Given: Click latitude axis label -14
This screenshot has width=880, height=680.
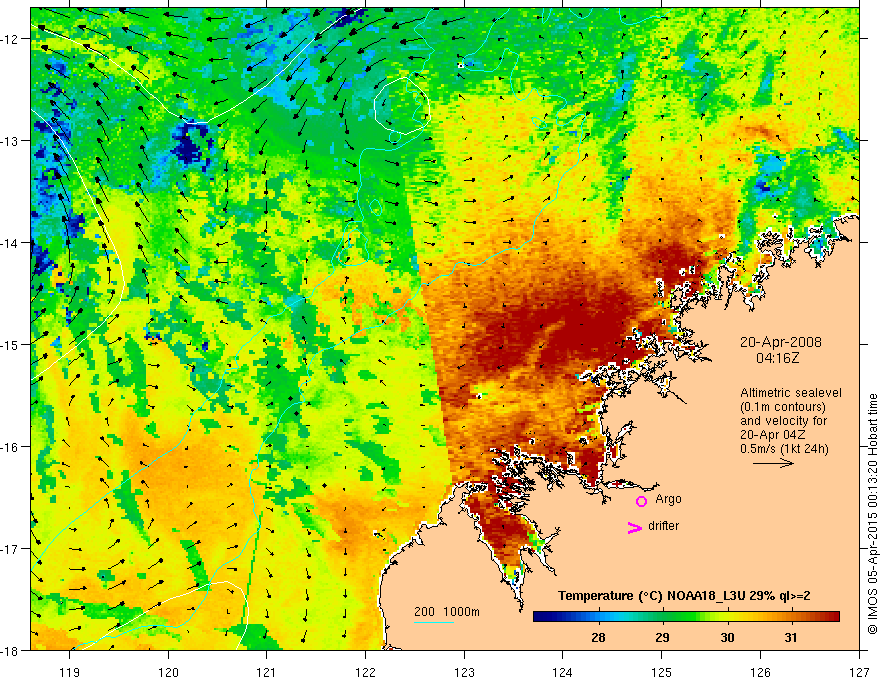Looking at the screenshot, I should (x=9, y=243).
